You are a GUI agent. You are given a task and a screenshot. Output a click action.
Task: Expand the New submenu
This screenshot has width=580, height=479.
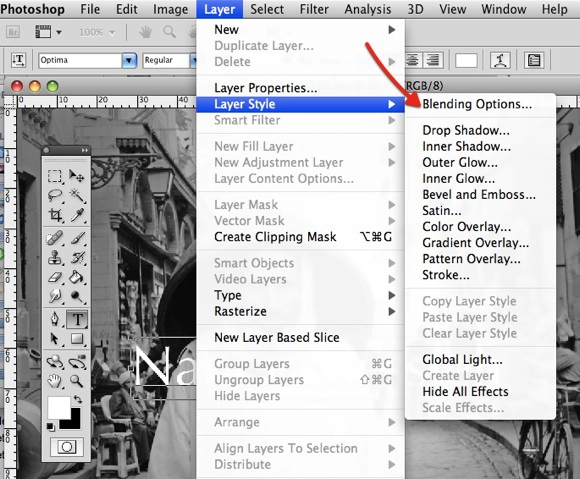point(300,30)
